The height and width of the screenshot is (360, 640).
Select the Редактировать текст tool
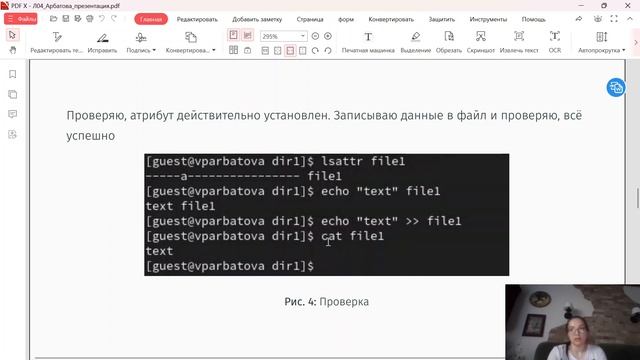[56, 42]
